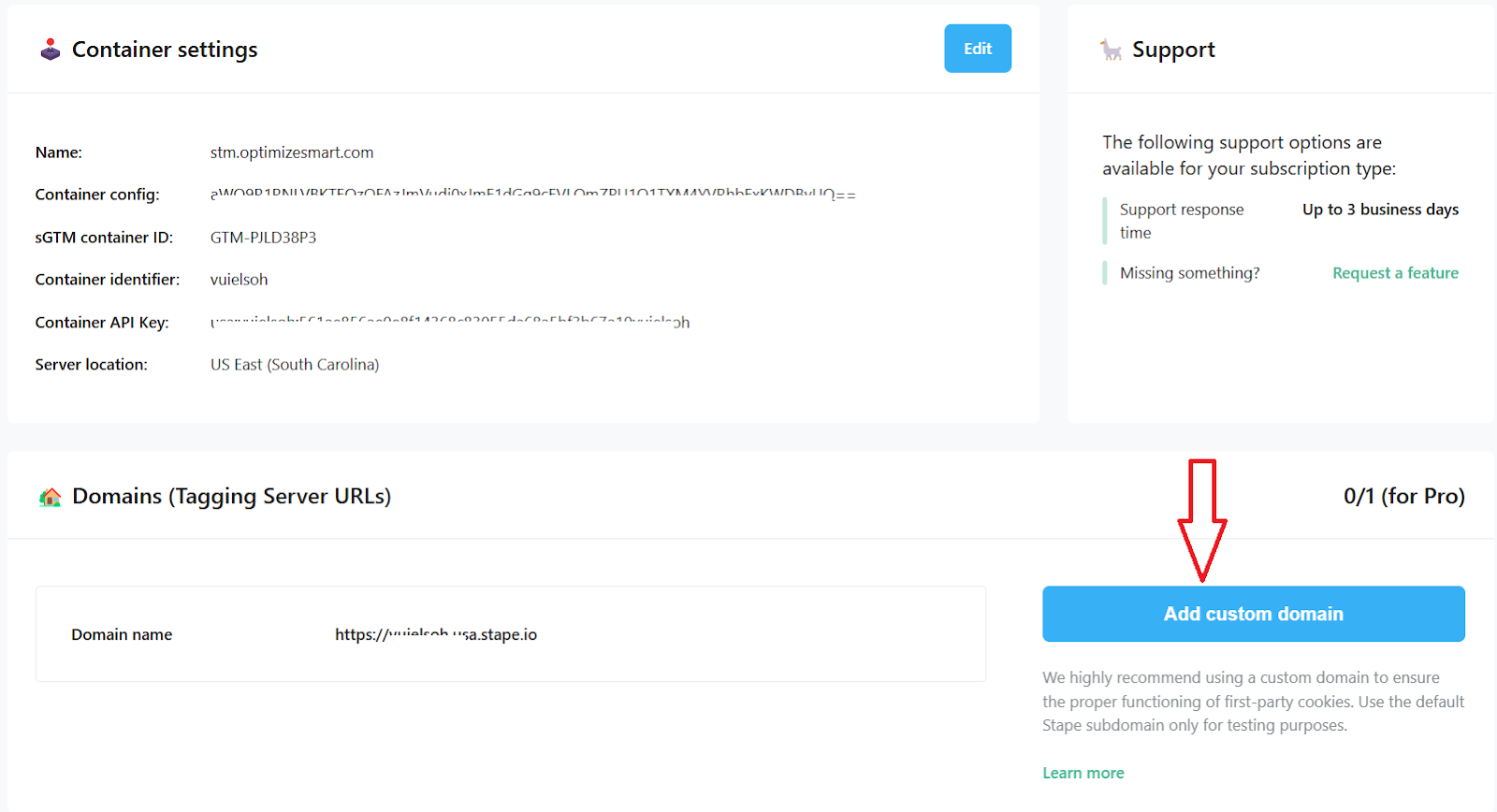Select the Container config string value

532,195
